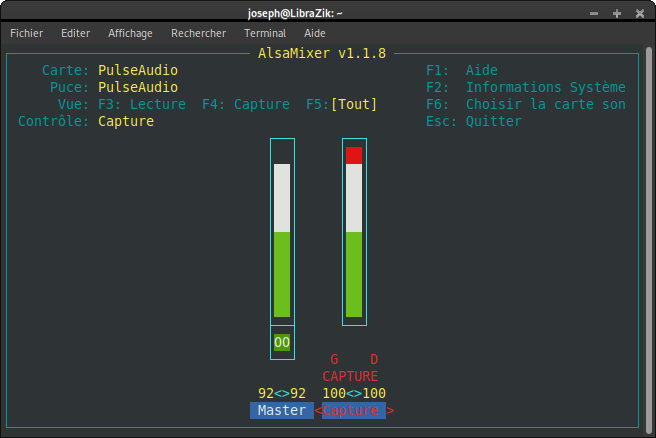Click the F3: Lecture view option
The height and width of the screenshot is (438, 656).
click(x=142, y=104)
